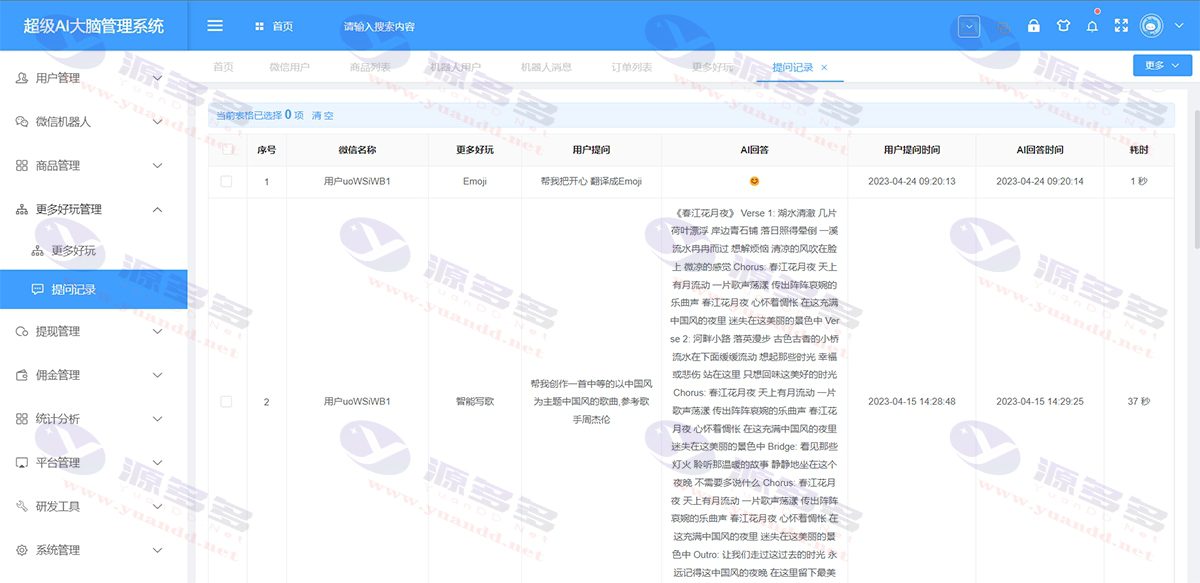Expand the 提现管理 menu chevron
1200x583 pixels.
(157, 331)
